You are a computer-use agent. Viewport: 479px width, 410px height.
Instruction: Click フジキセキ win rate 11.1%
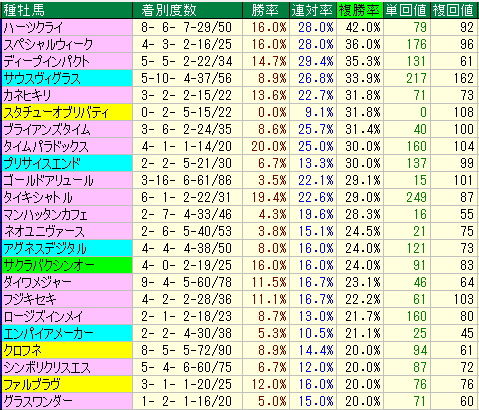pos(269,299)
